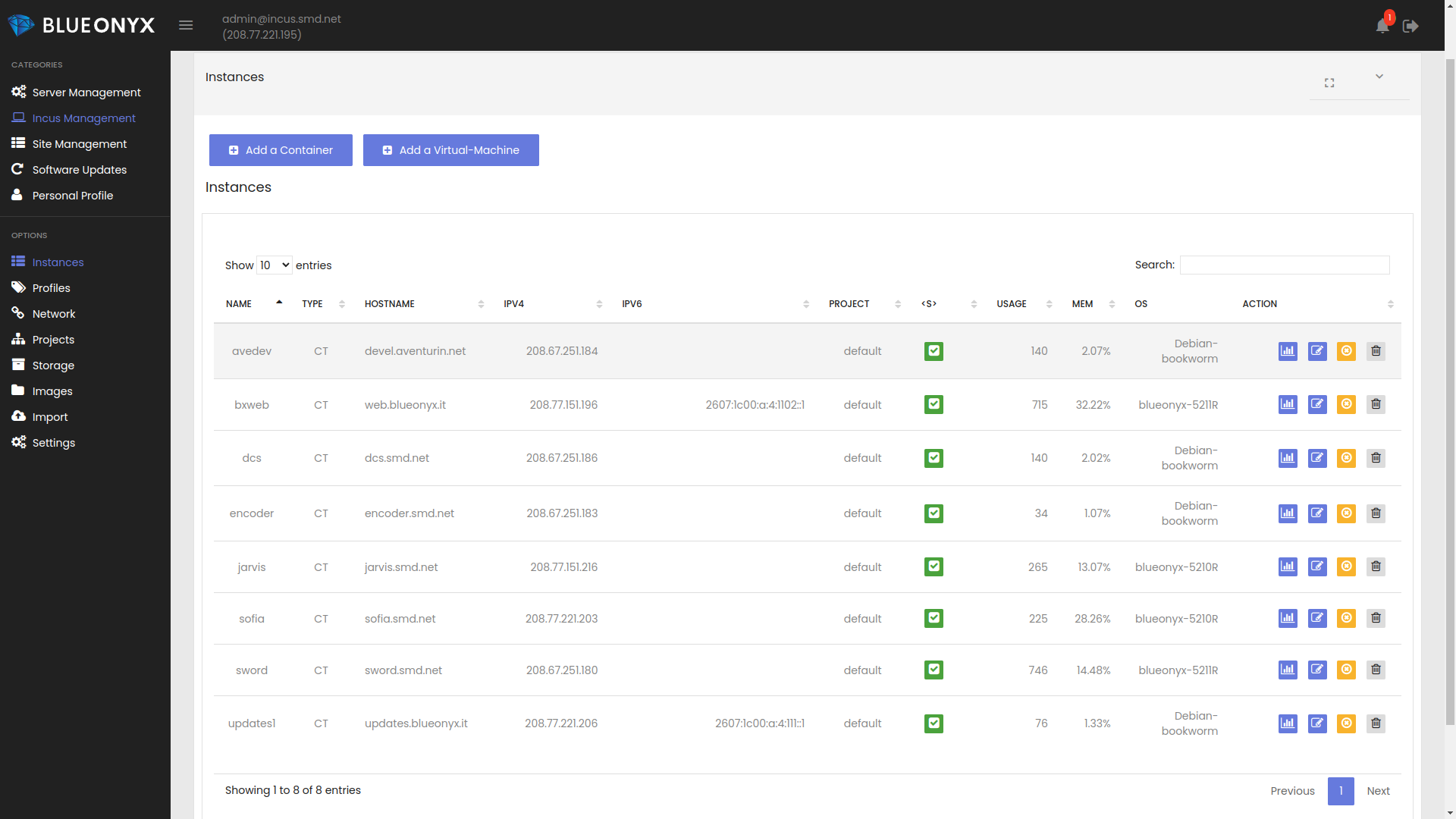This screenshot has width=1456, height=819.
Task: Click the Search input field
Action: coord(1285,265)
